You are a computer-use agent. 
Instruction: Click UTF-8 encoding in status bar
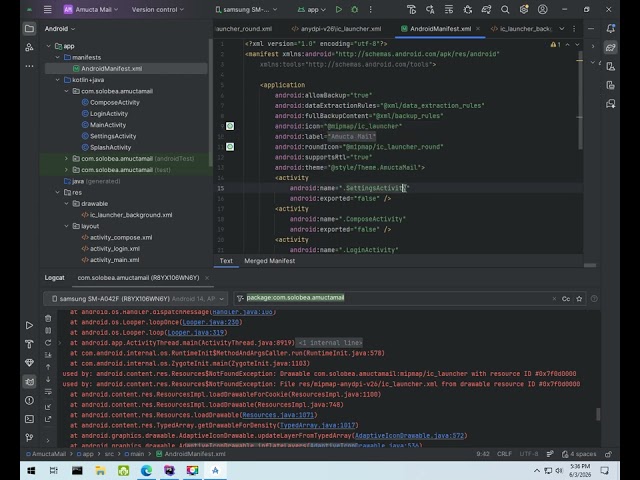point(529,454)
